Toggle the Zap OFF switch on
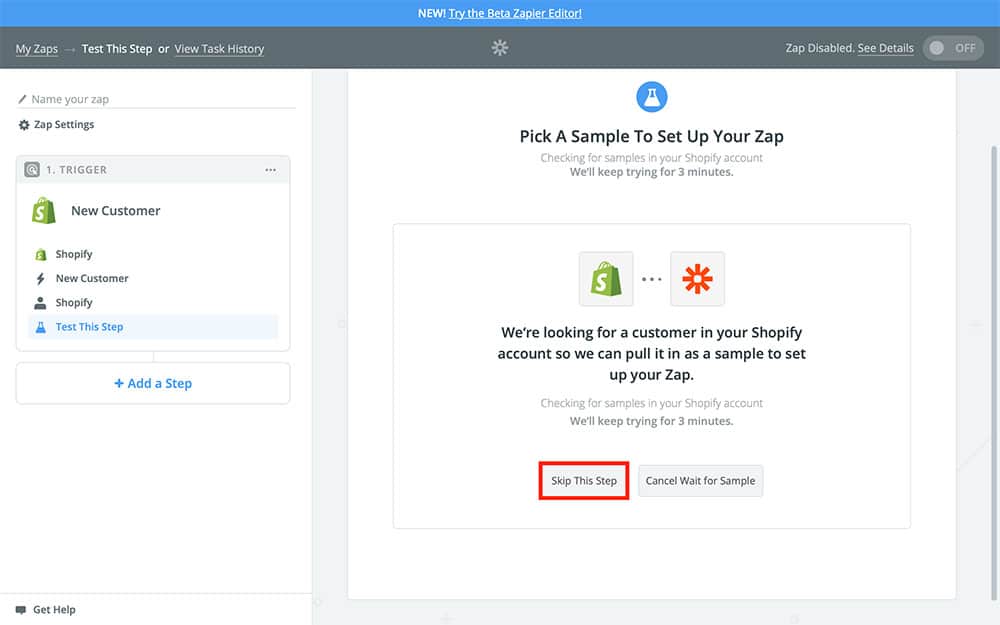1000x625 pixels. [x=952, y=48]
